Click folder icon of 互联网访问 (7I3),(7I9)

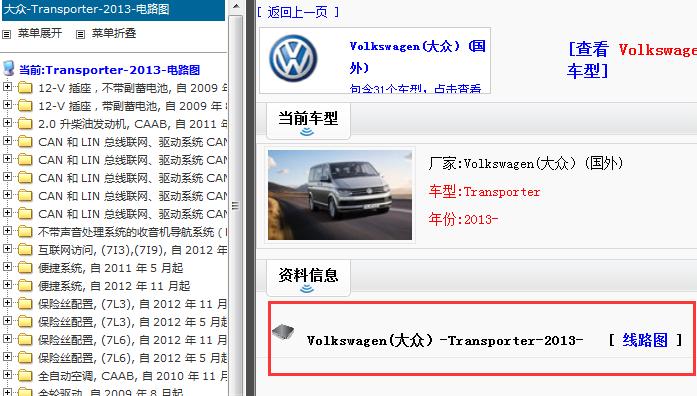(x=25, y=250)
